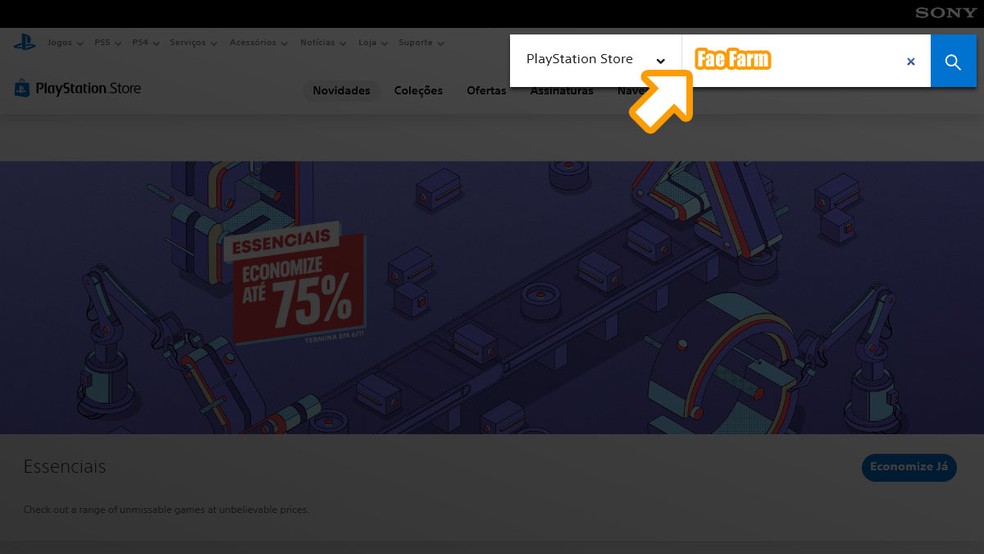Expand the Acessórios menu
This screenshot has height=554, width=984.
(259, 43)
